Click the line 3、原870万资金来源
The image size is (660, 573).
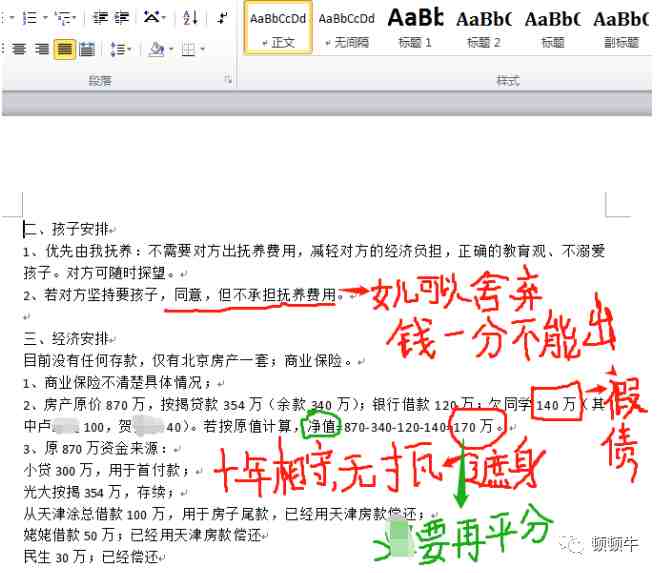pos(95,449)
